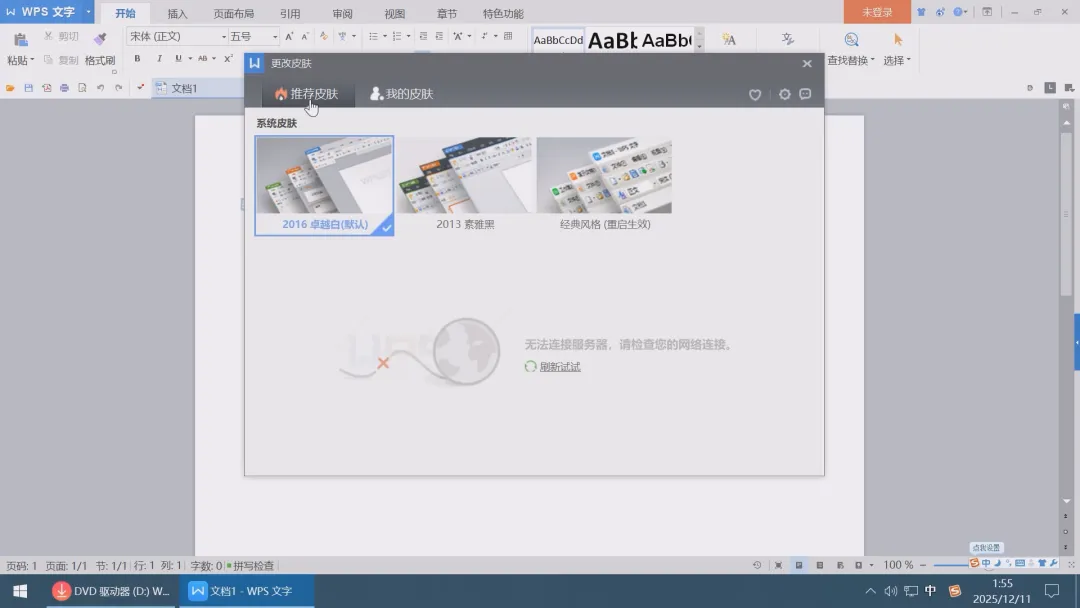
Task: Toggle underline formatting
Action: click(178, 59)
